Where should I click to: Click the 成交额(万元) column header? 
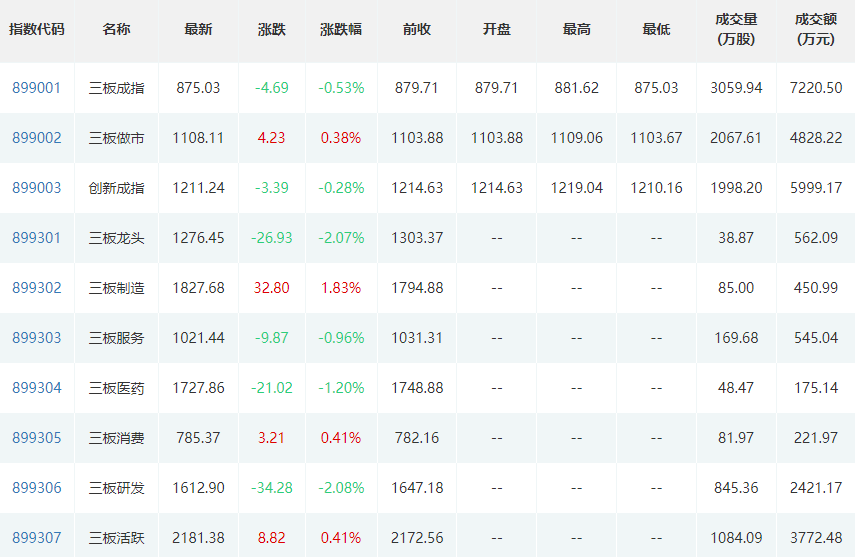[816, 29]
